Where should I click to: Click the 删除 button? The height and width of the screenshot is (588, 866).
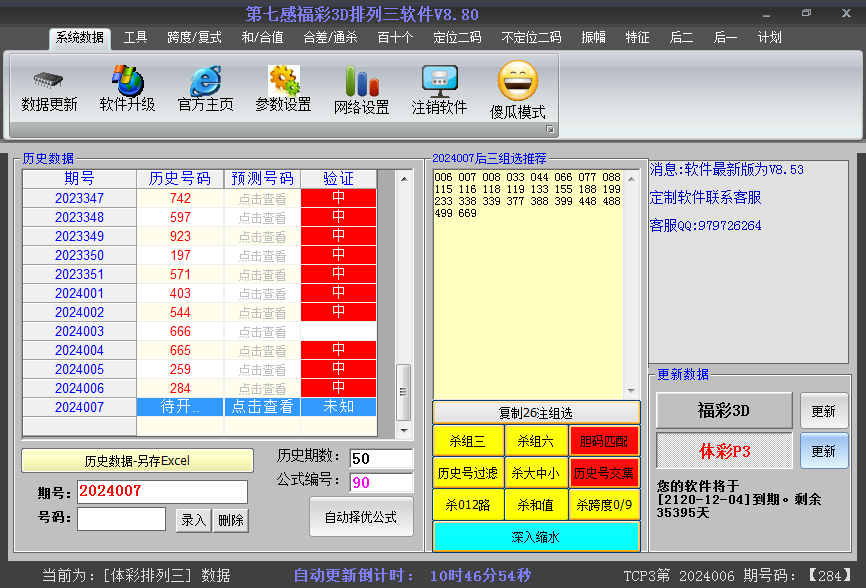pyautogui.click(x=231, y=520)
